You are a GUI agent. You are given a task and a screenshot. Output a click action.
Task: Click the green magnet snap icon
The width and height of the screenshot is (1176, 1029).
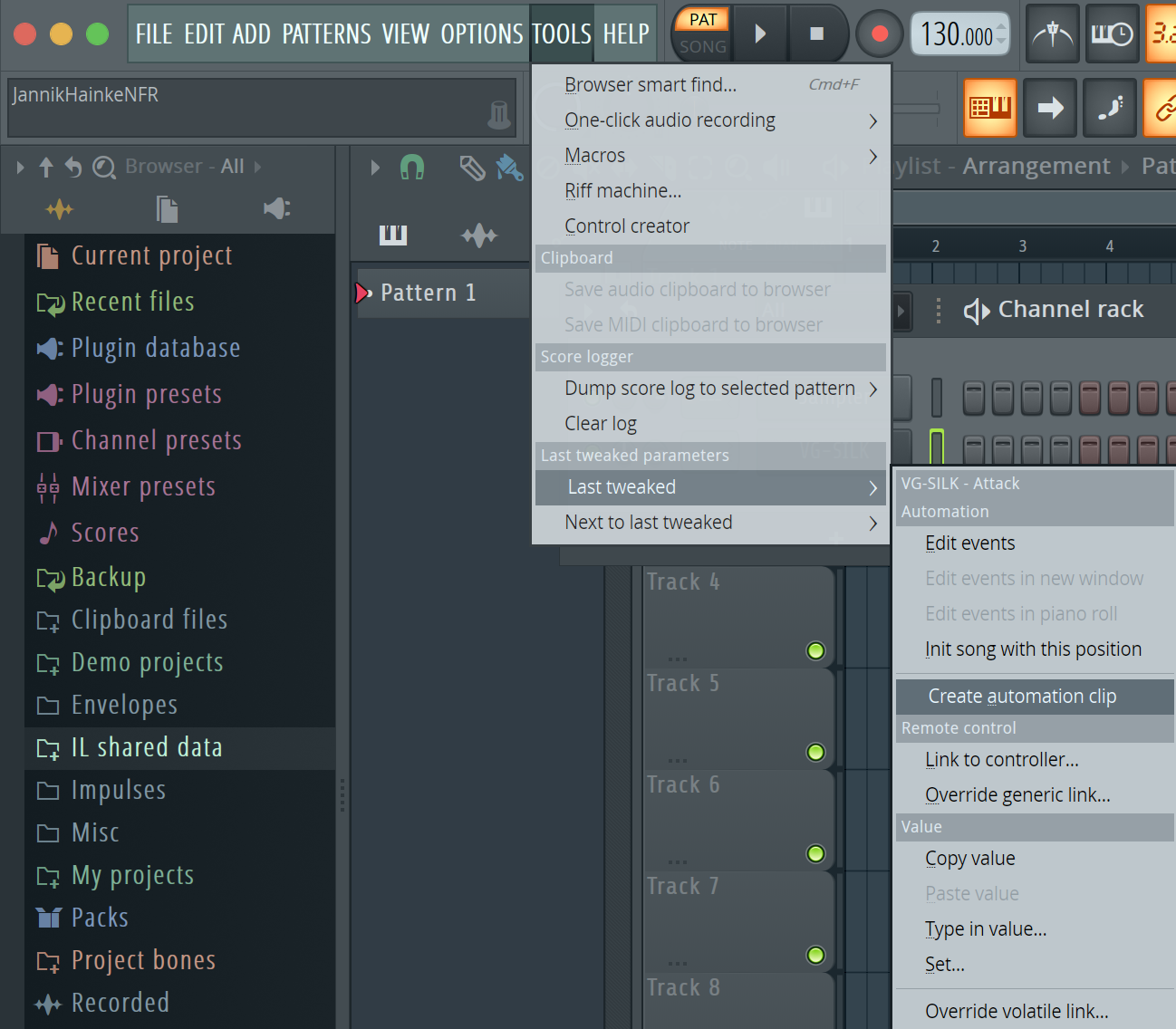(412, 167)
